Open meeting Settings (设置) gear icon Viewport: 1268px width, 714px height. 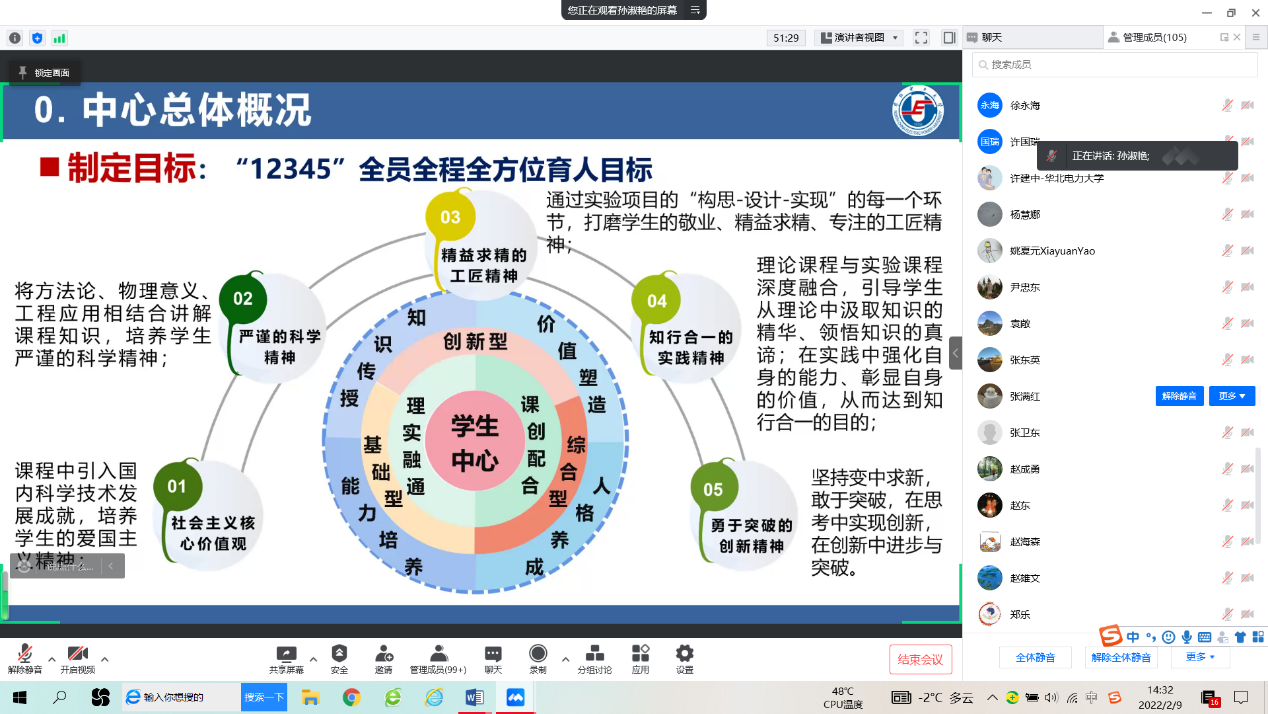coord(685,654)
